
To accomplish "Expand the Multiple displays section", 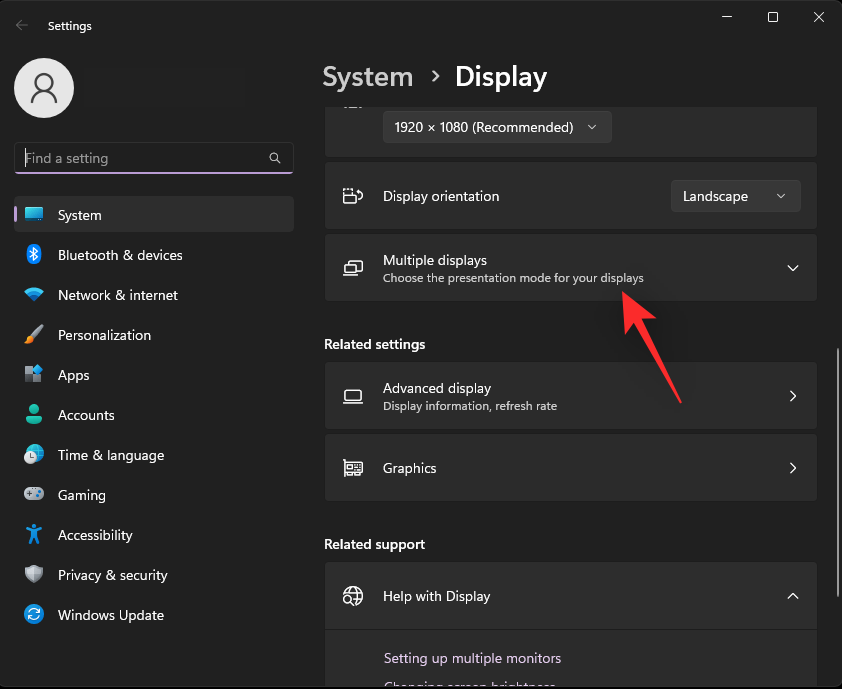I will click(x=792, y=268).
